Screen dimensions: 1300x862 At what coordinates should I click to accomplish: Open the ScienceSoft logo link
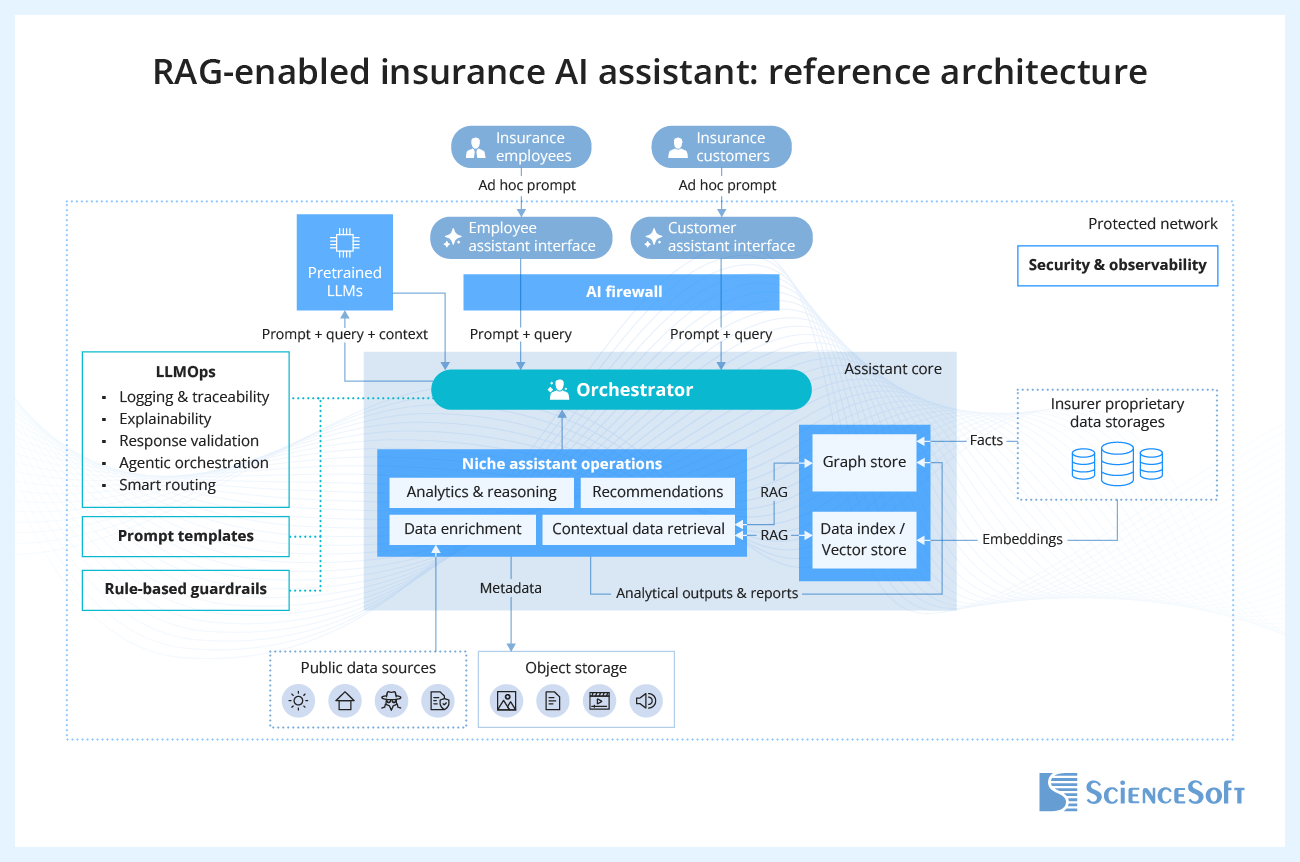point(1141,792)
